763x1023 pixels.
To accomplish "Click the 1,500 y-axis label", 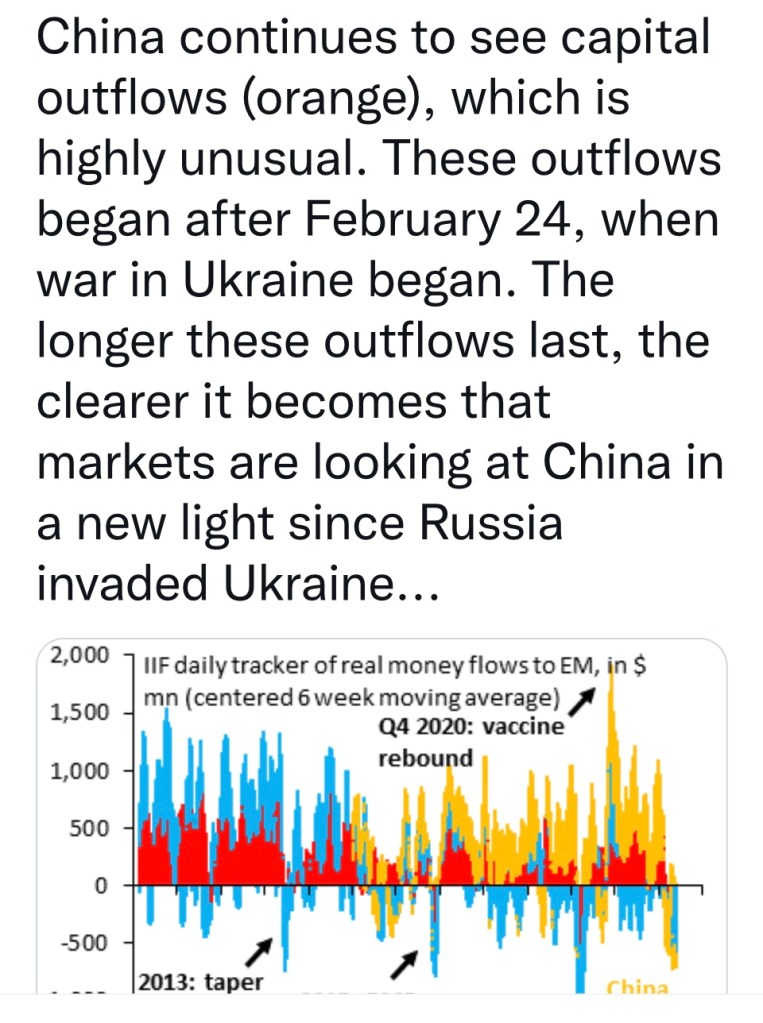I will tap(77, 713).
